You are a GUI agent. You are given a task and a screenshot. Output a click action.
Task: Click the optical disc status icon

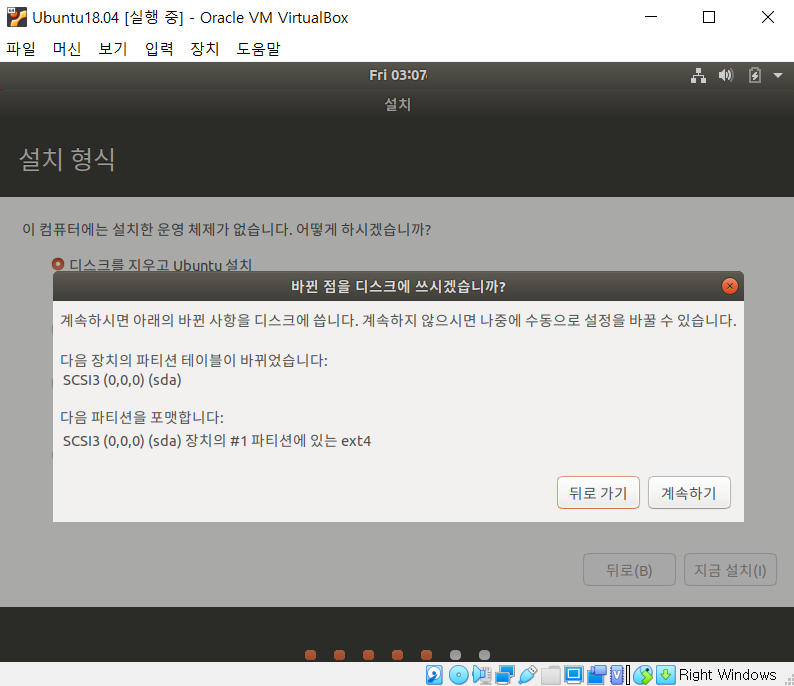coord(458,675)
